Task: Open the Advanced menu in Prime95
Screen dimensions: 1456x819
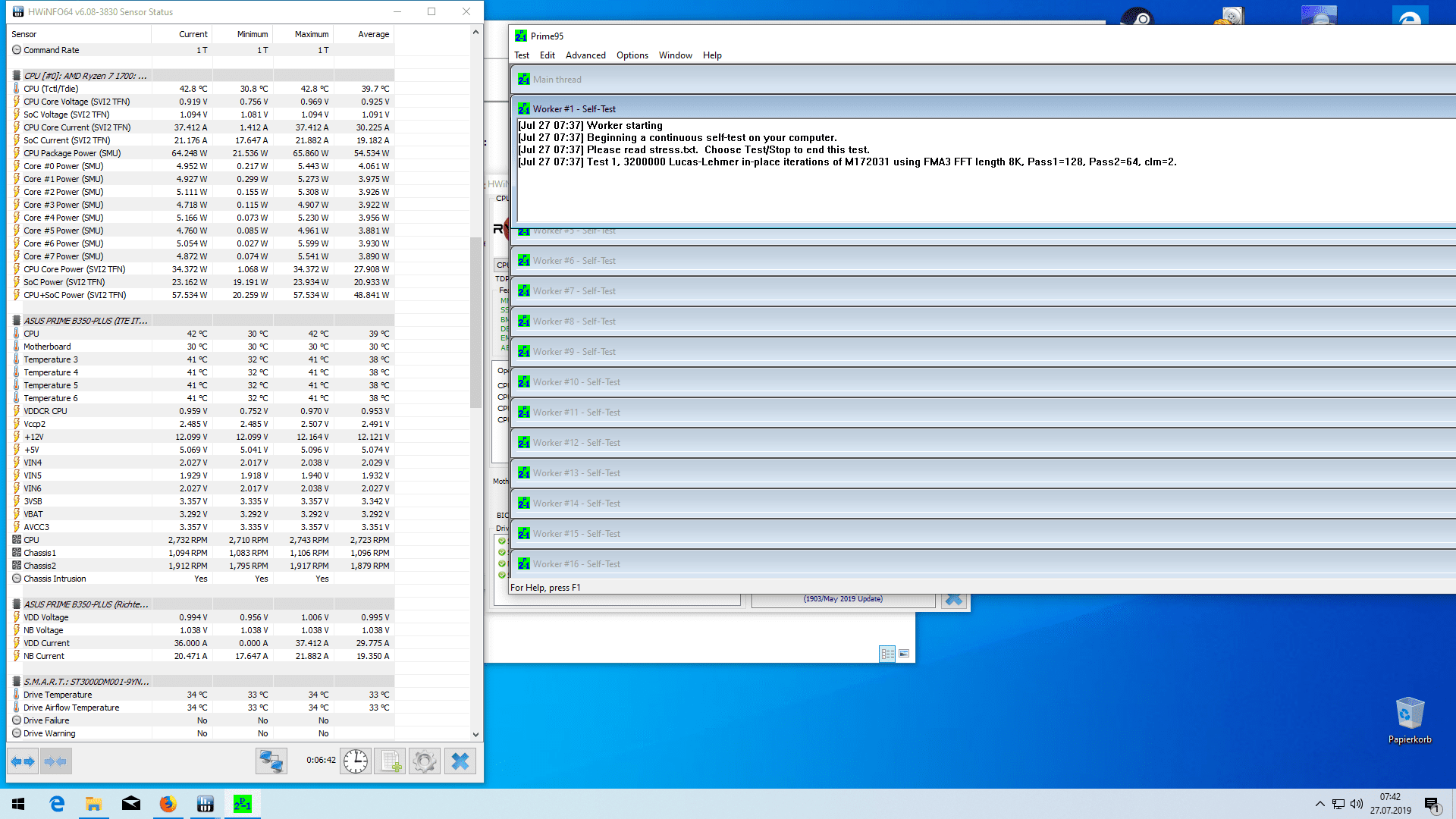Action: [585, 55]
